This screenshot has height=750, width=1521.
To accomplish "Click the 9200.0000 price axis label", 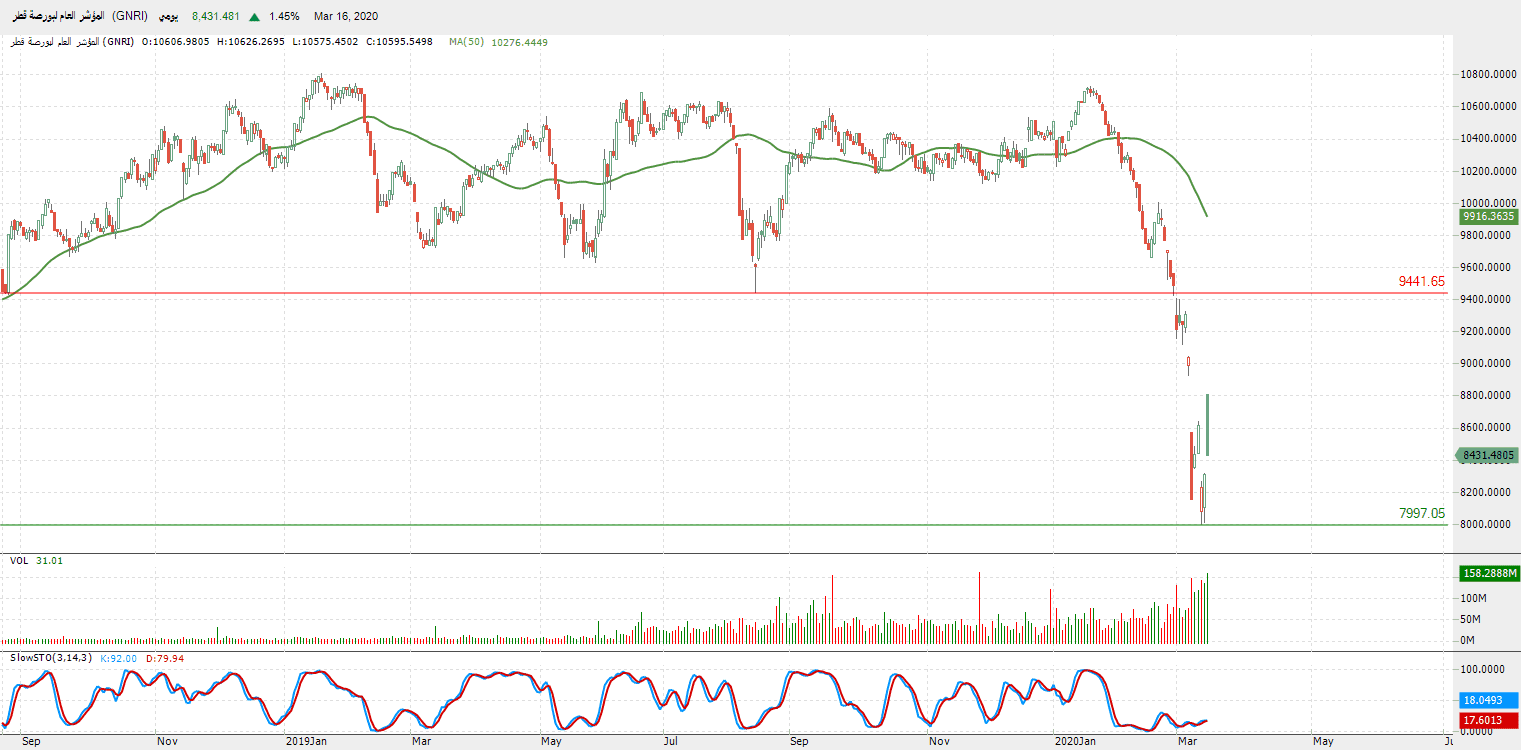I will [1487, 331].
